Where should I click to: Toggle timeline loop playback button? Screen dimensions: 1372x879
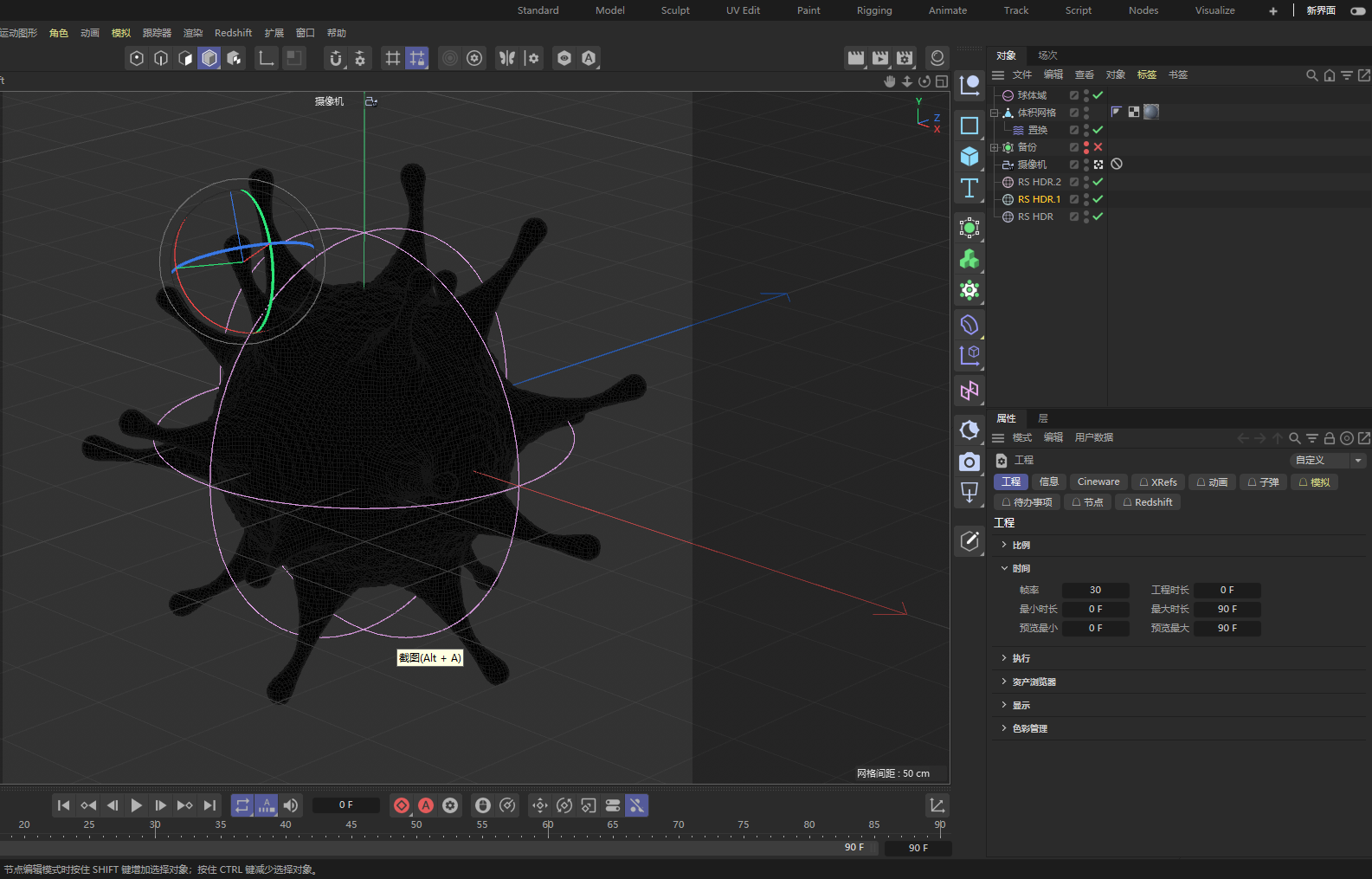pyautogui.click(x=242, y=805)
